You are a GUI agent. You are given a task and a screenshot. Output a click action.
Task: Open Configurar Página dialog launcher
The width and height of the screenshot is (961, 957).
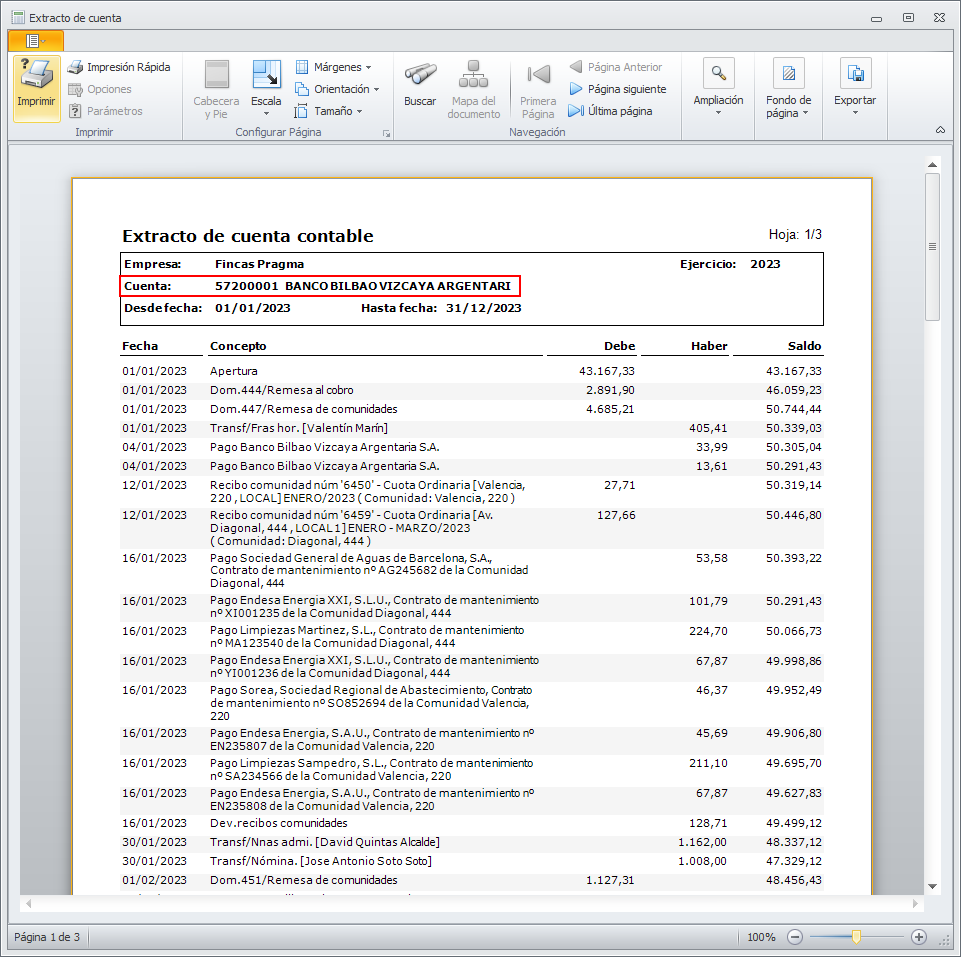pyautogui.click(x=387, y=133)
